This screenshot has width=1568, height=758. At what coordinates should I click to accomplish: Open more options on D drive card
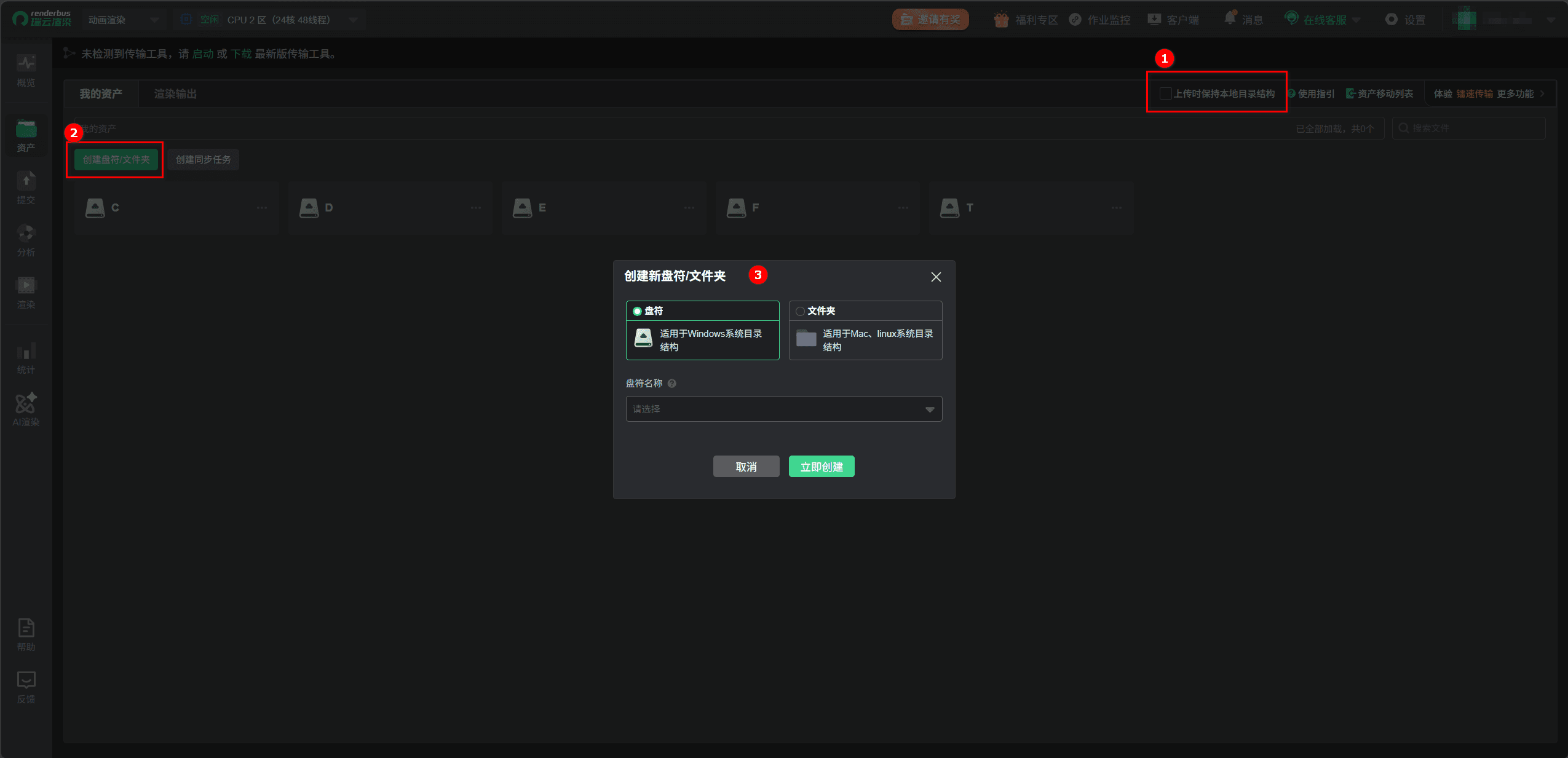pos(476,208)
